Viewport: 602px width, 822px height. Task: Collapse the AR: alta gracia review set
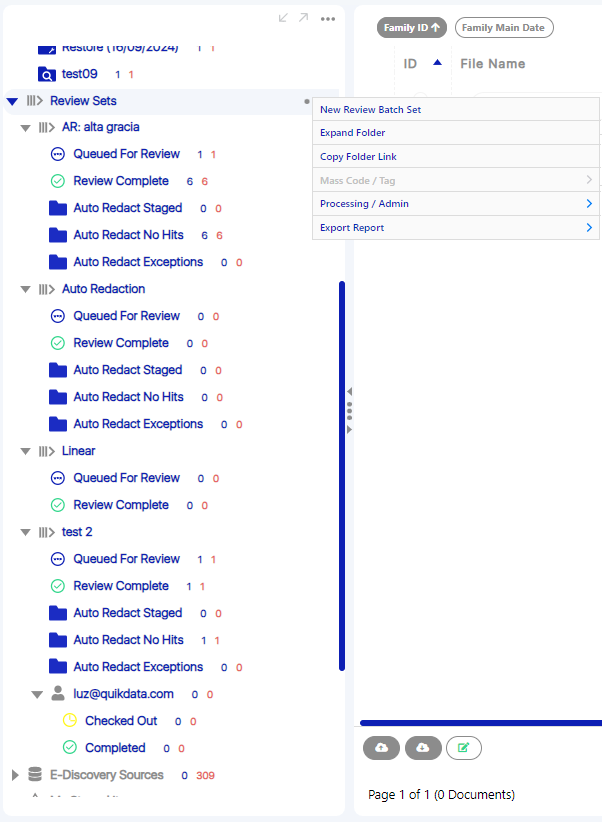[x=25, y=128]
